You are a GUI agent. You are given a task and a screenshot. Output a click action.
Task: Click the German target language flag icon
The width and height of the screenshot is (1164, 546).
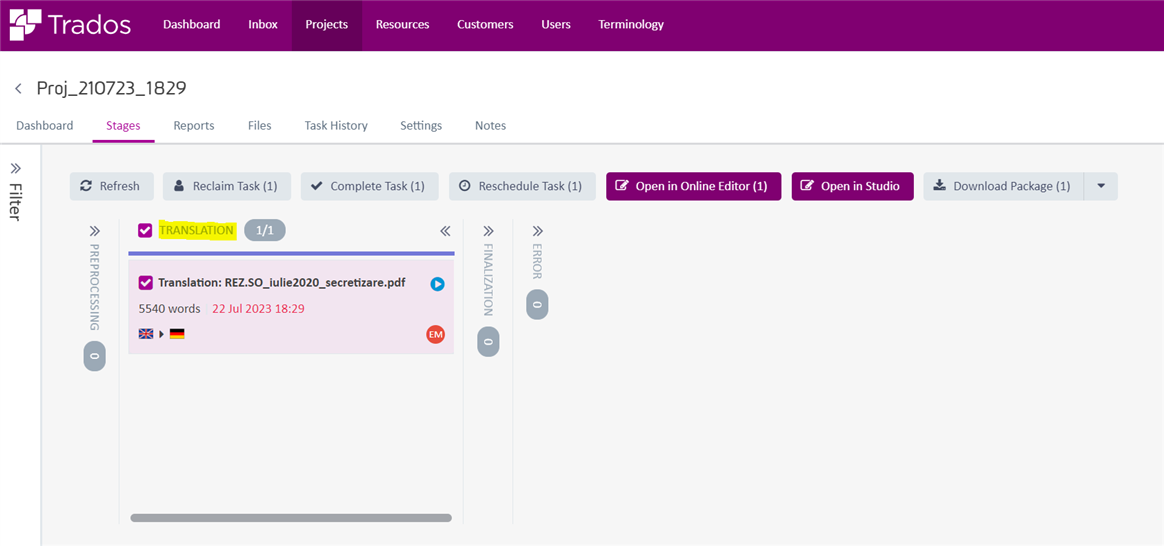point(177,334)
